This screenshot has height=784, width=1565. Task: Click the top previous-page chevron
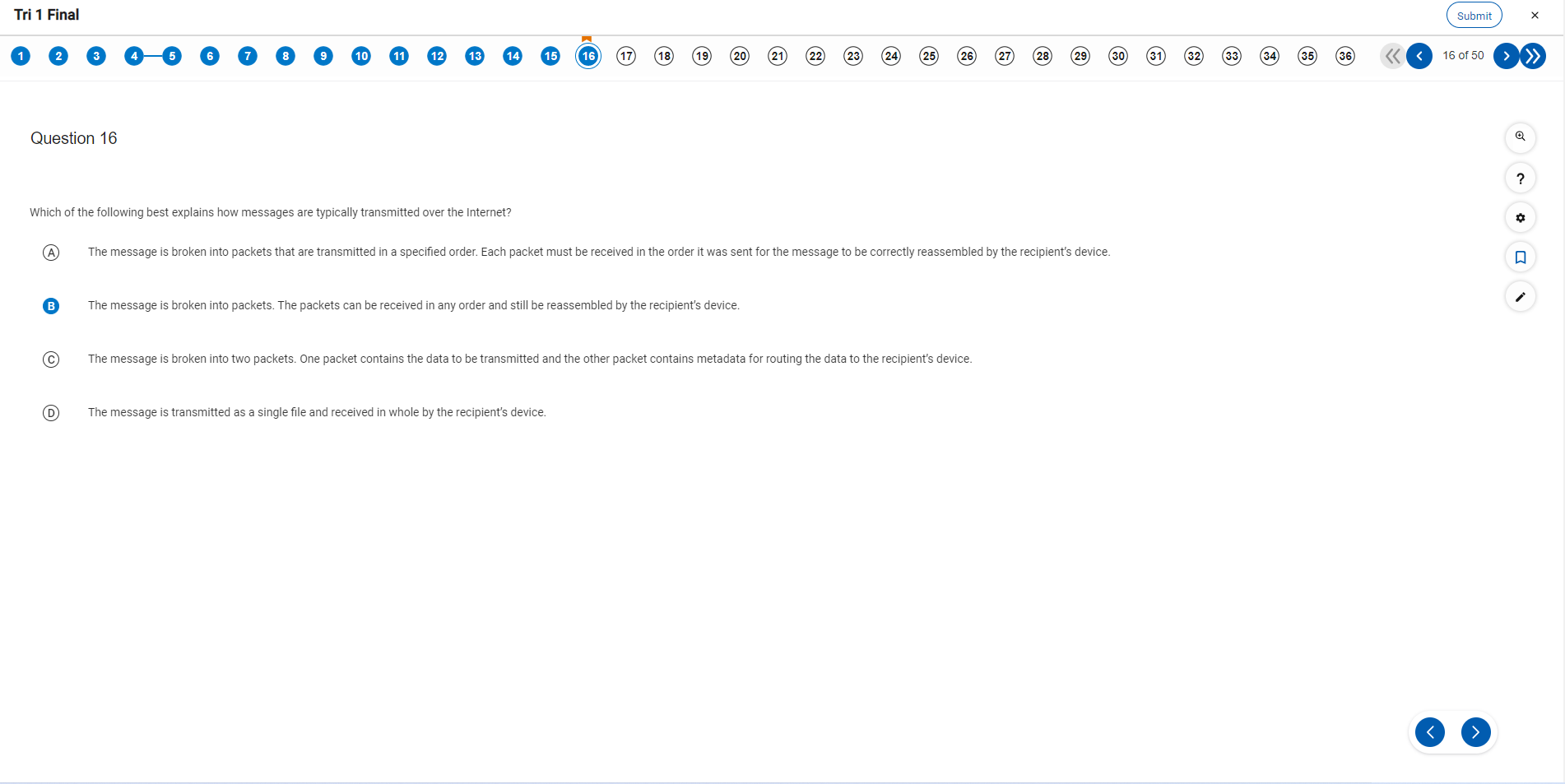[1419, 56]
